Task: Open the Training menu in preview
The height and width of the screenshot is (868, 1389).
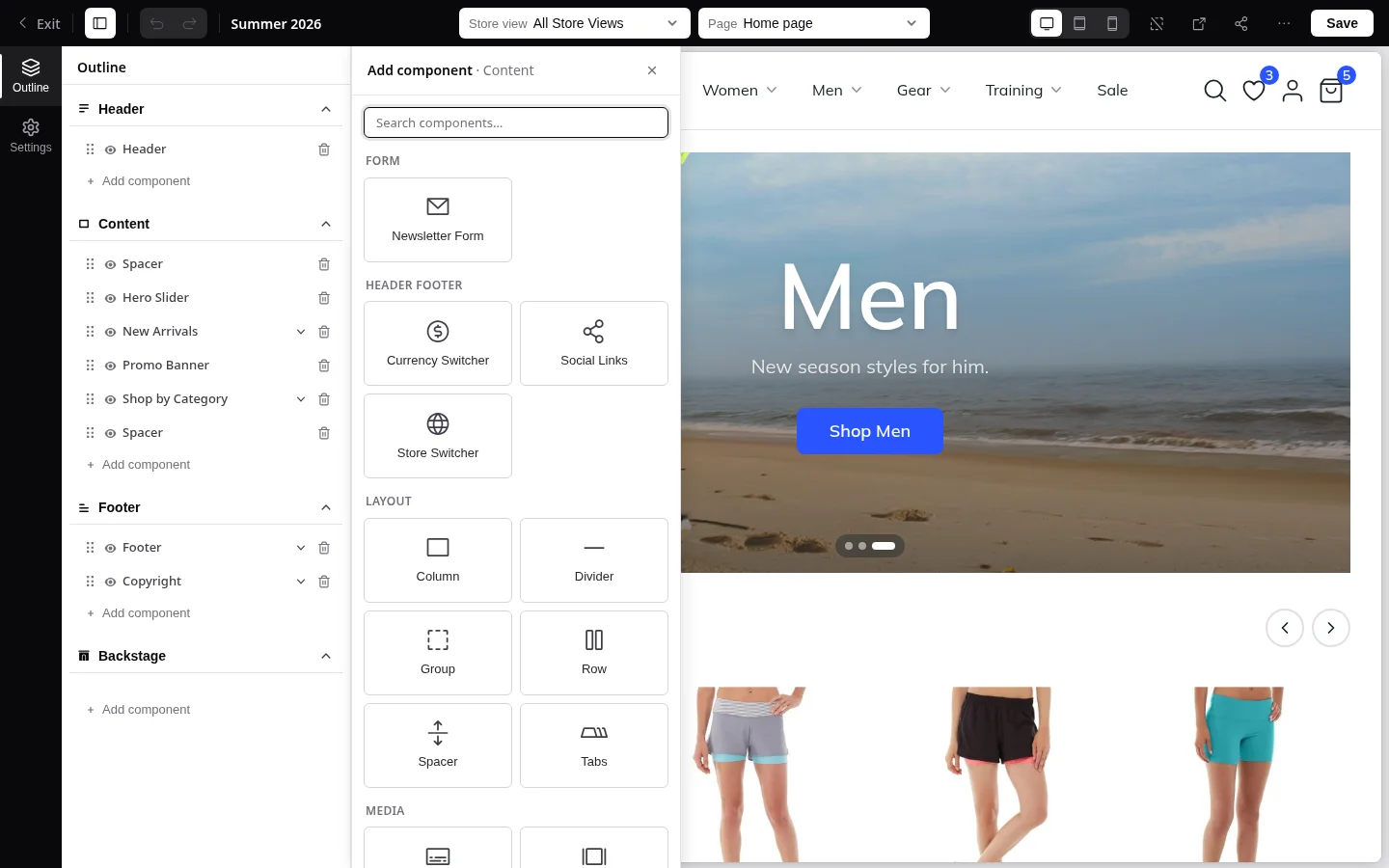Action: 1023,91
